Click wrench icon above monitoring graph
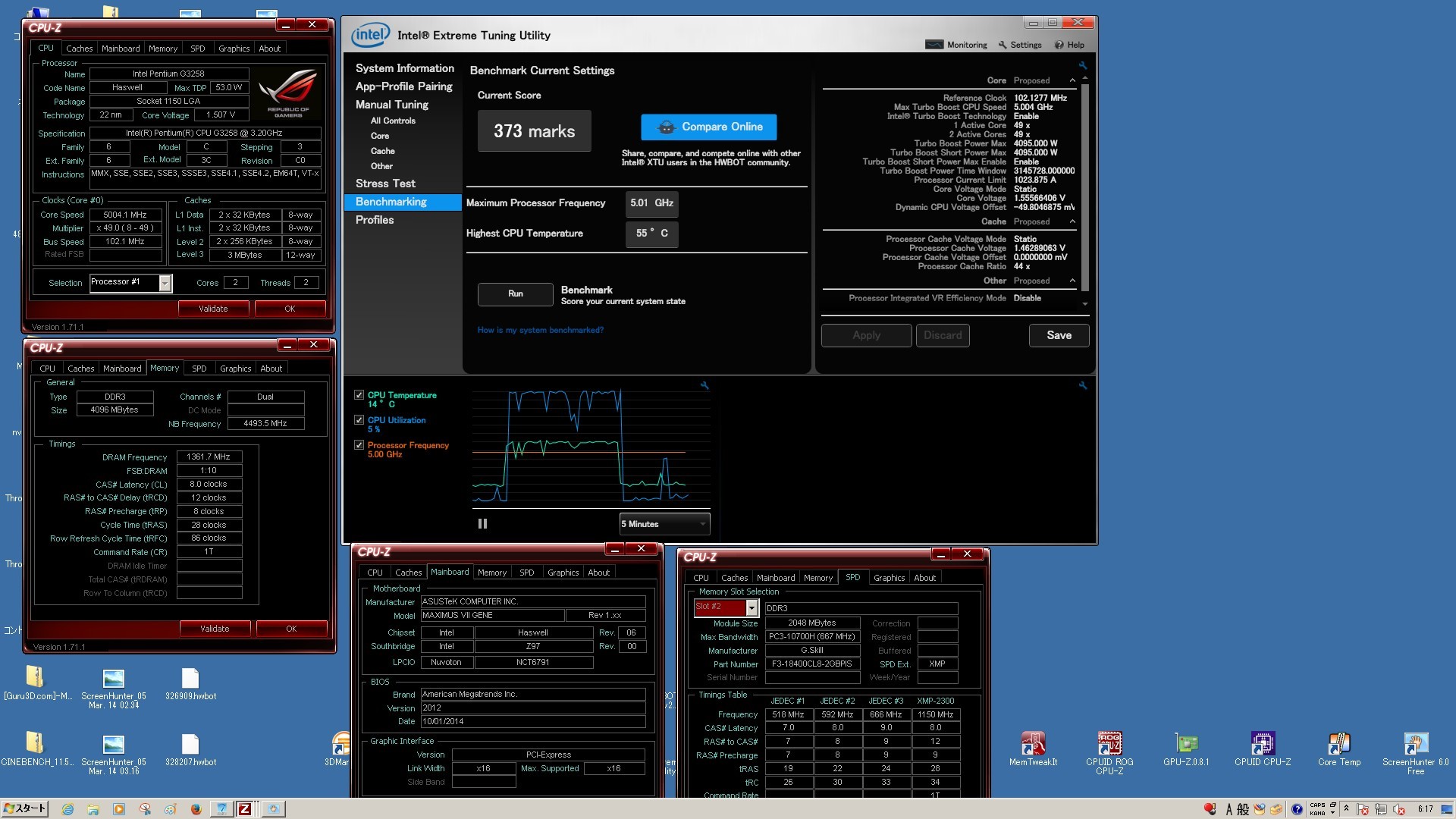Viewport: 1456px width, 819px height. [704, 385]
